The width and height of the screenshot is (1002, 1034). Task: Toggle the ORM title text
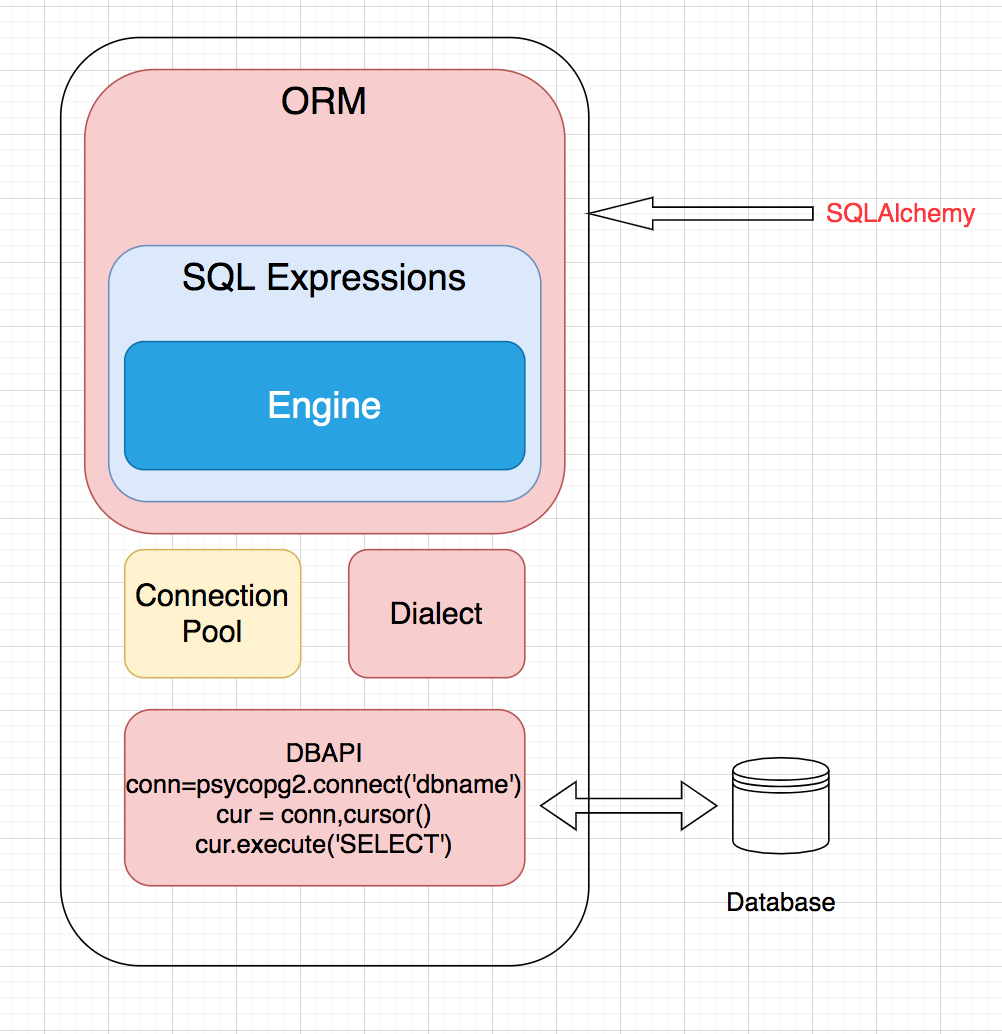pos(324,101)
